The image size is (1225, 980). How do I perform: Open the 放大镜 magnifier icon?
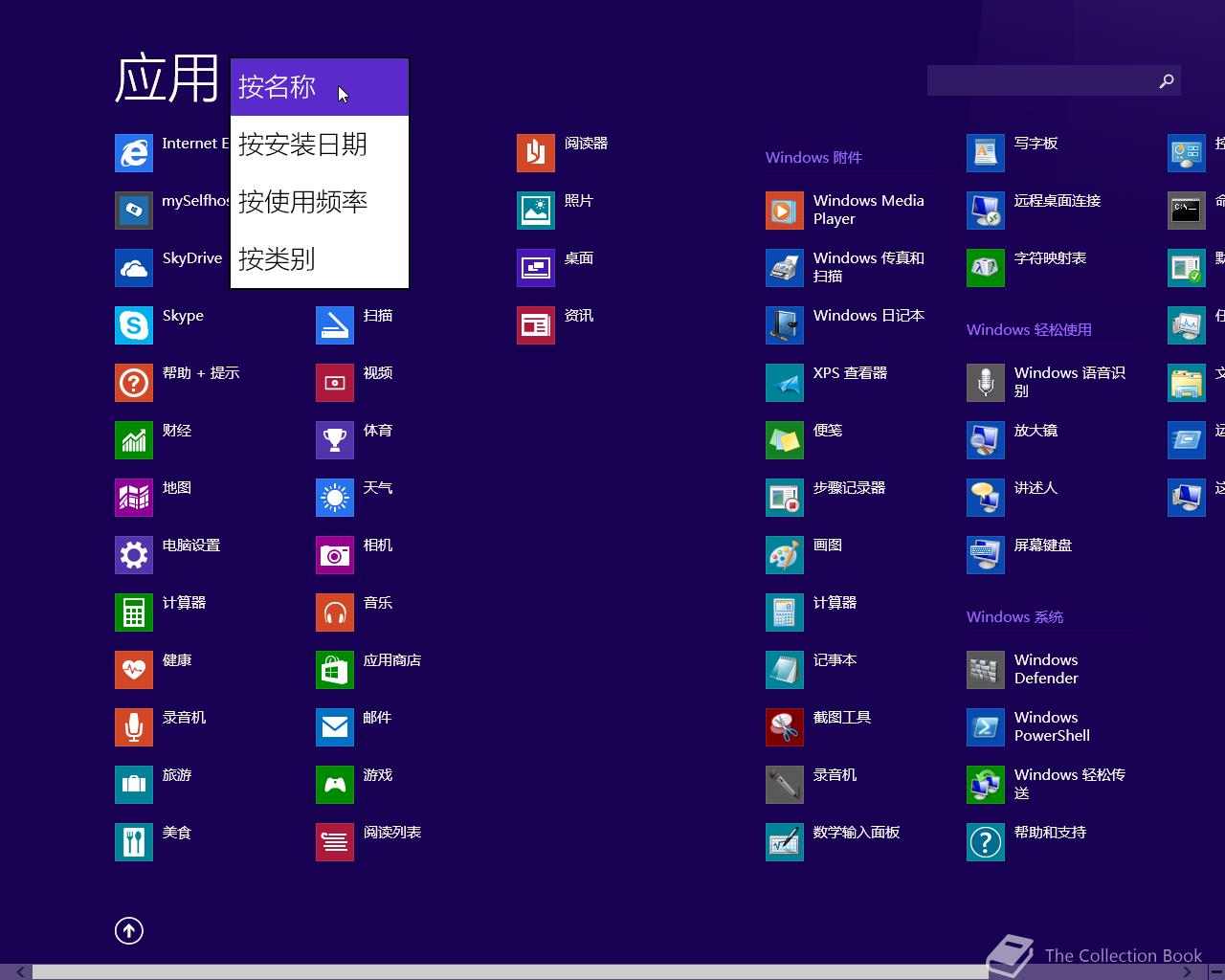click(986, 440)
